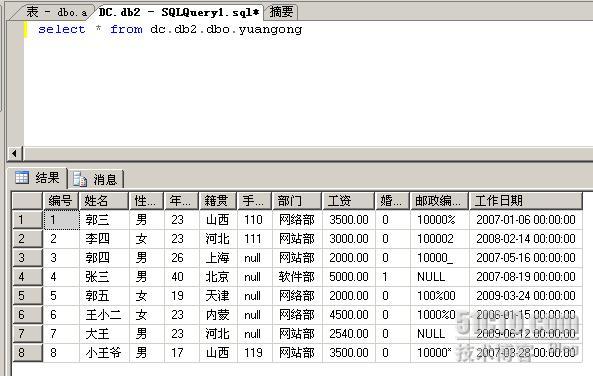Click the date cell 2007-08-19 00:00:00
The width and height of the screenshot is (593, 376).
pyautogui.click(x=526, y=277)
